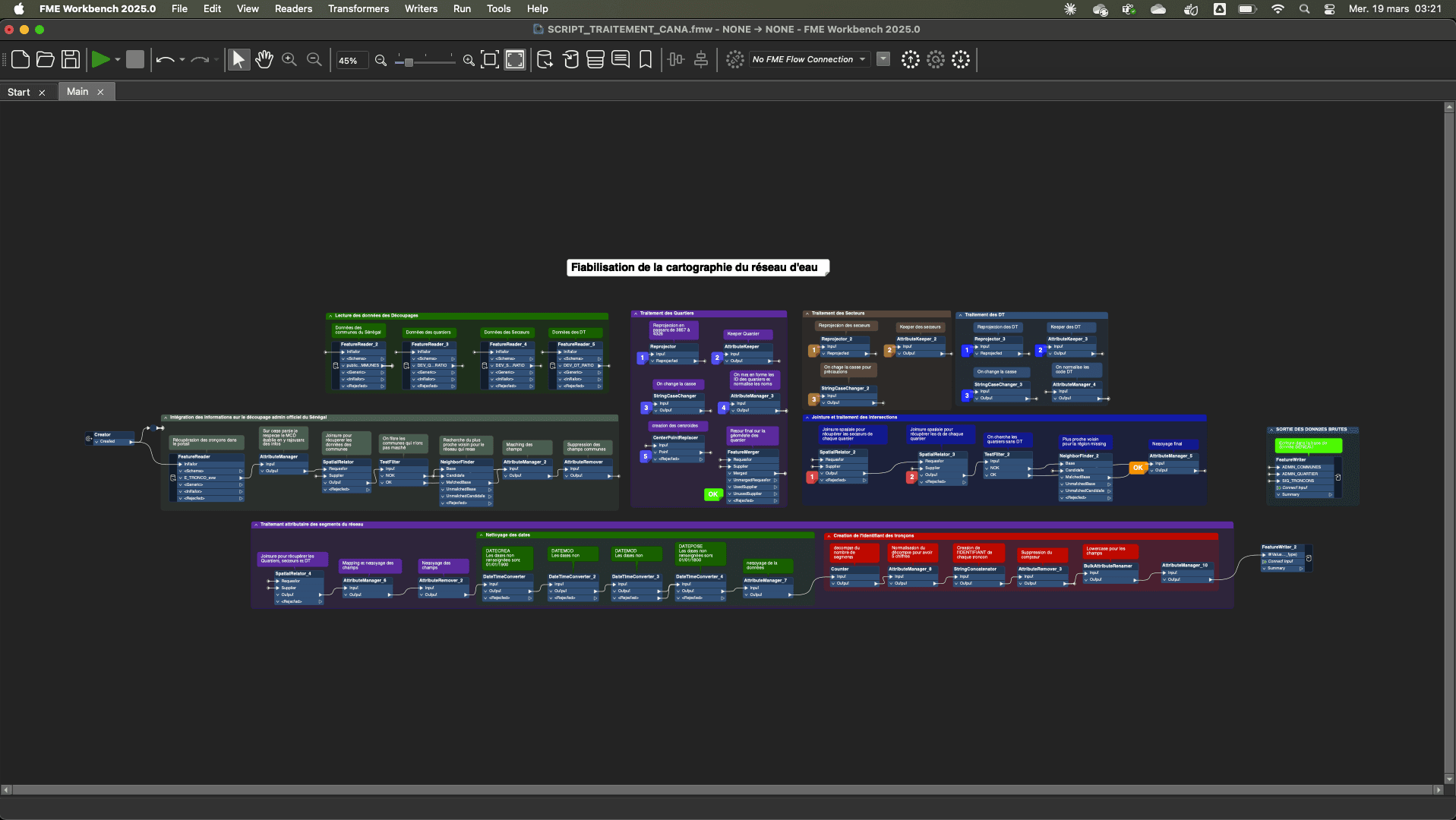Add a Transformer using toolbar icon

595,59
